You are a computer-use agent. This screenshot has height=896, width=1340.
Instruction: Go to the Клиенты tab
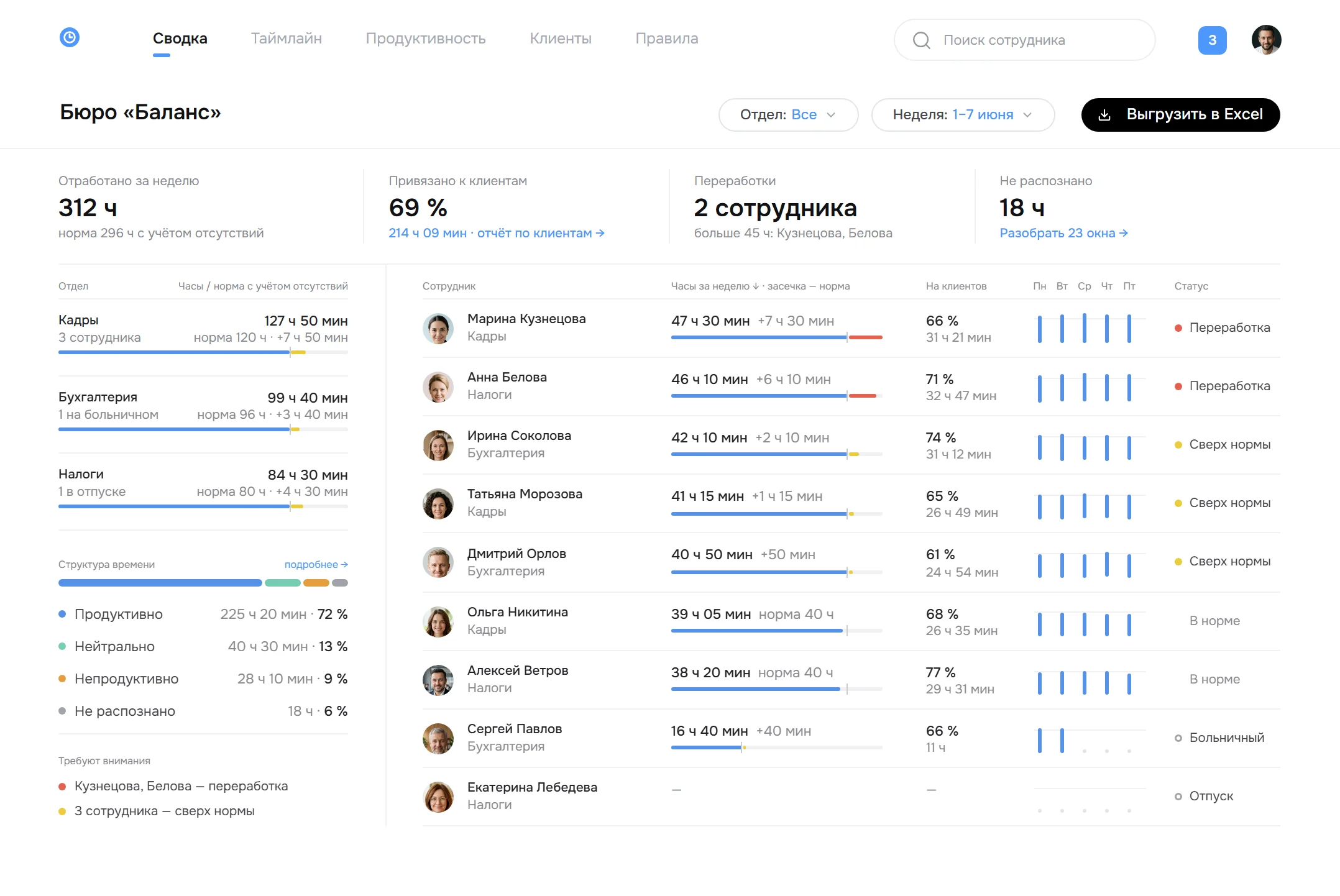click(561, 39)
